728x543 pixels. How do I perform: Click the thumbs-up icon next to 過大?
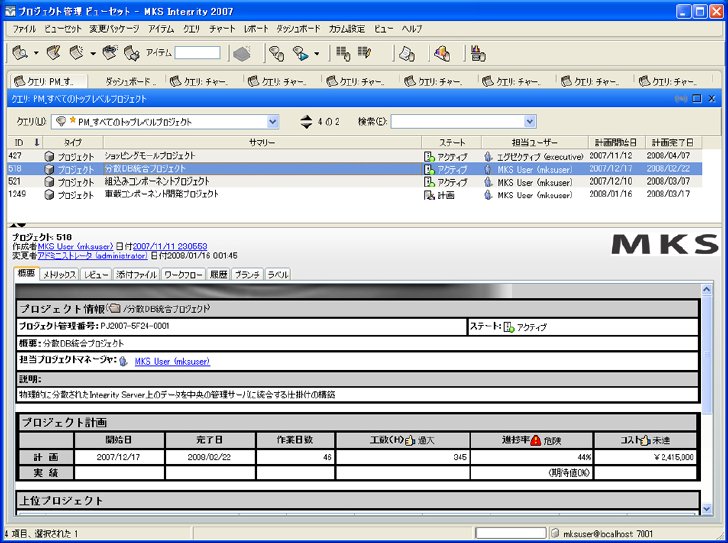point(410,440)
